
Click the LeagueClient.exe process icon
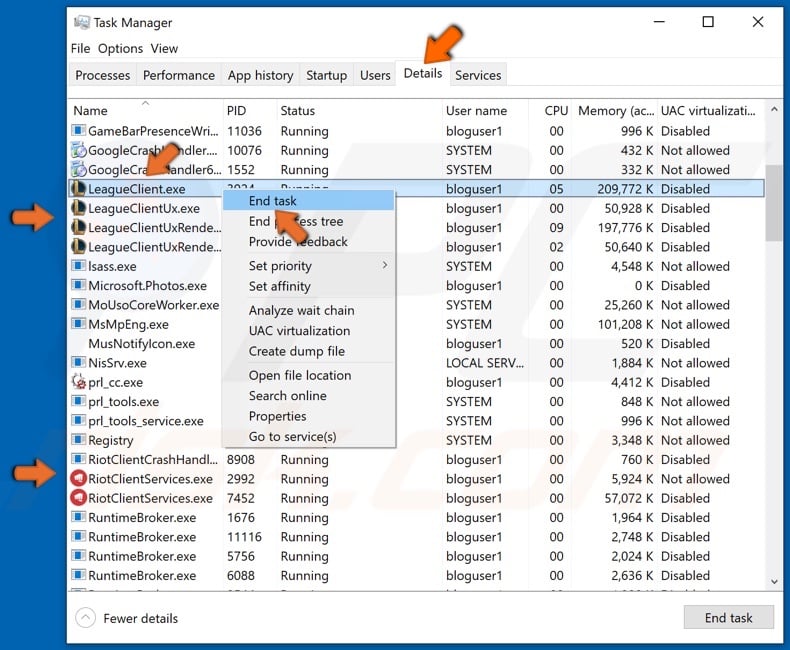tap(78, 188)
